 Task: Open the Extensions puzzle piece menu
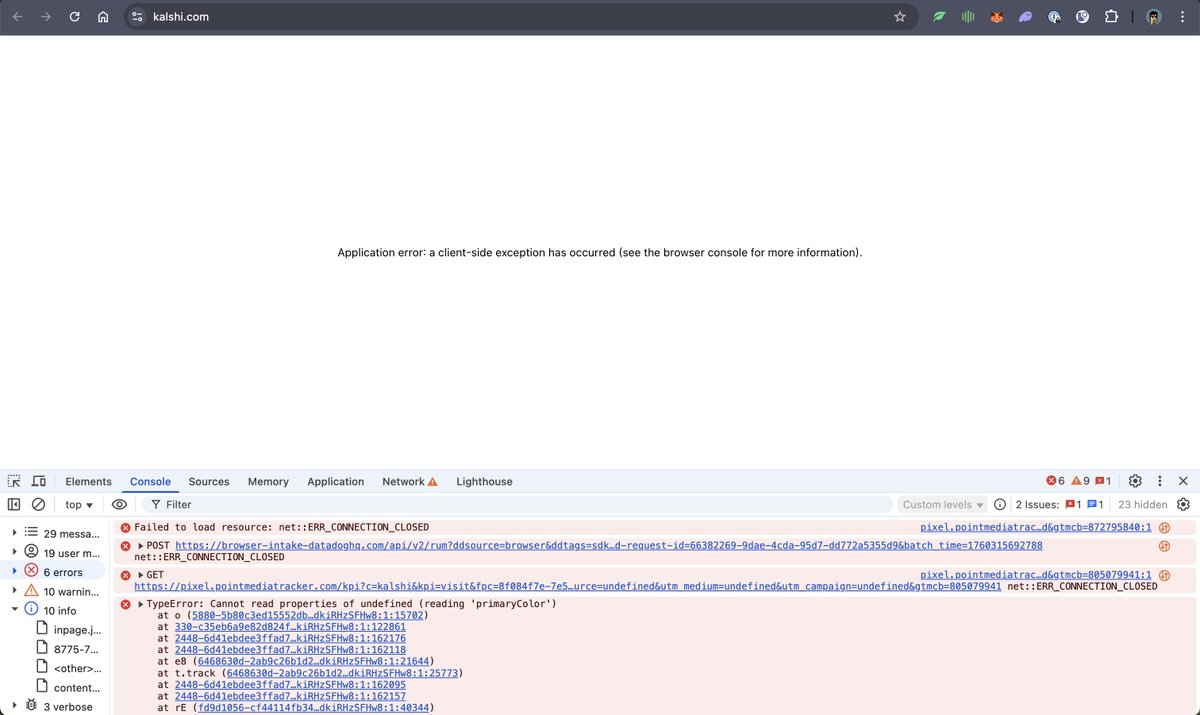(1111, 17)
